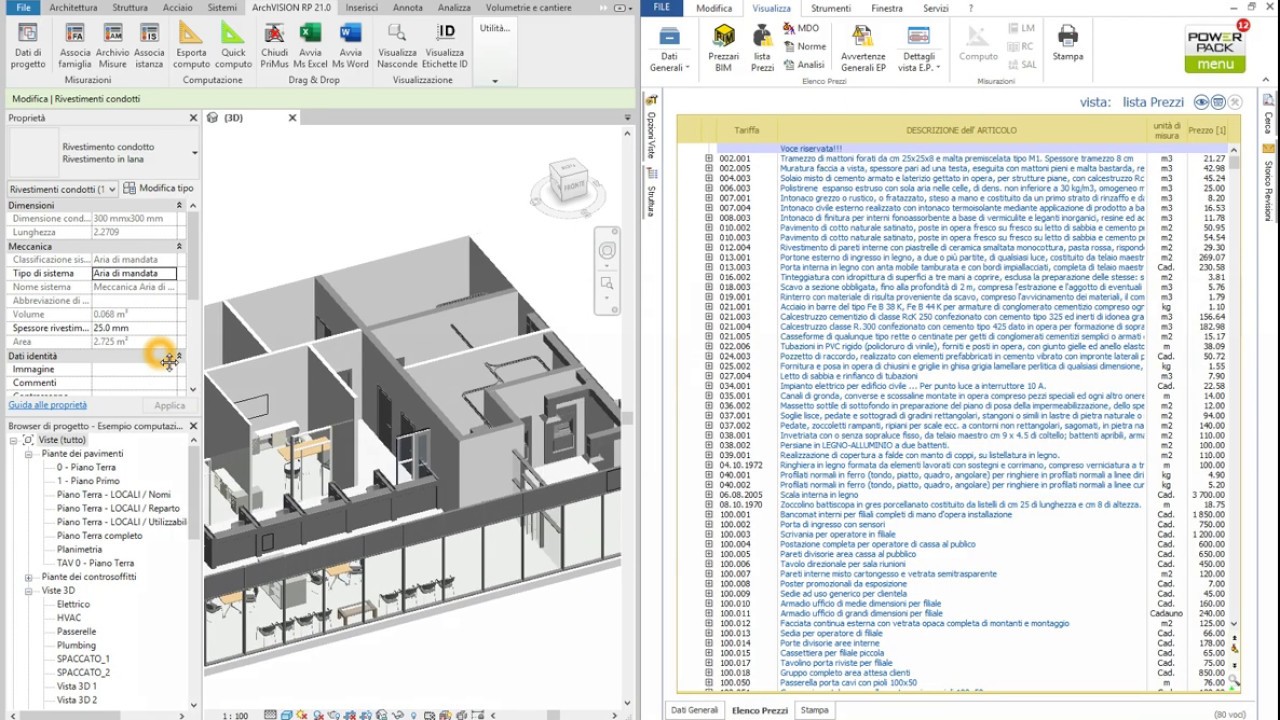The image size is (1280, 720).
Task: Switch to Stampa bottom tab
Action: pos(814,710)
